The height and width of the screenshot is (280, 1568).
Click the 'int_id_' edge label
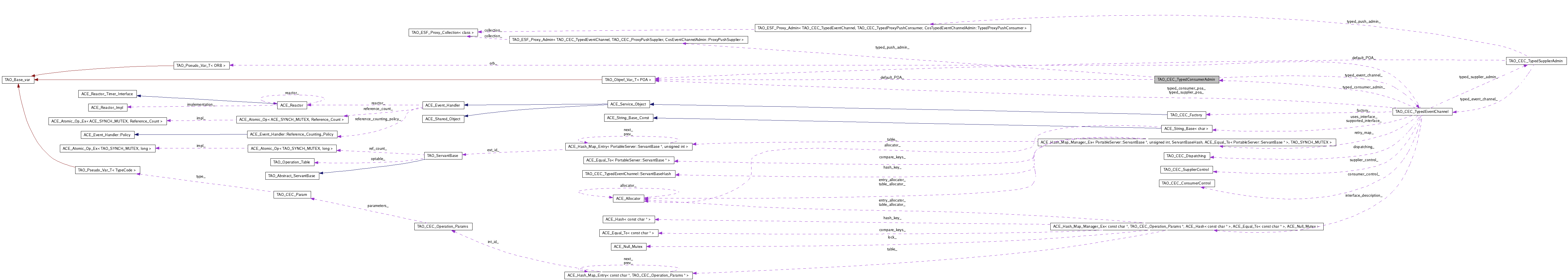click(493, 242)
